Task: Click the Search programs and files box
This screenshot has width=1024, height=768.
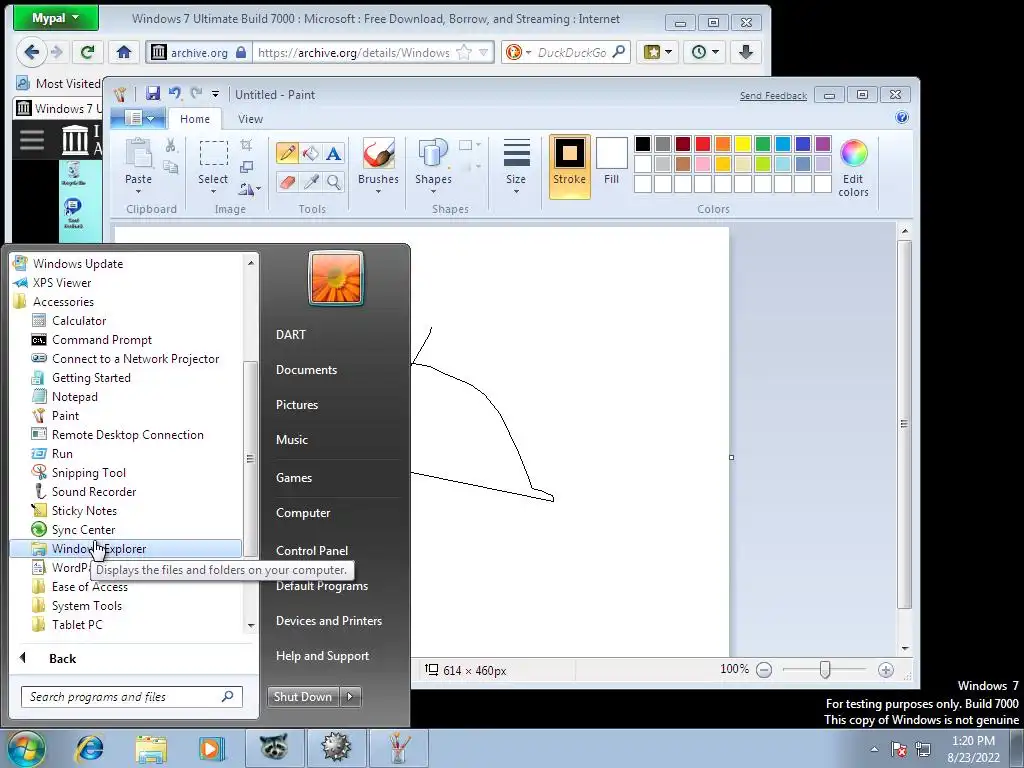Action: pos(131,697)
